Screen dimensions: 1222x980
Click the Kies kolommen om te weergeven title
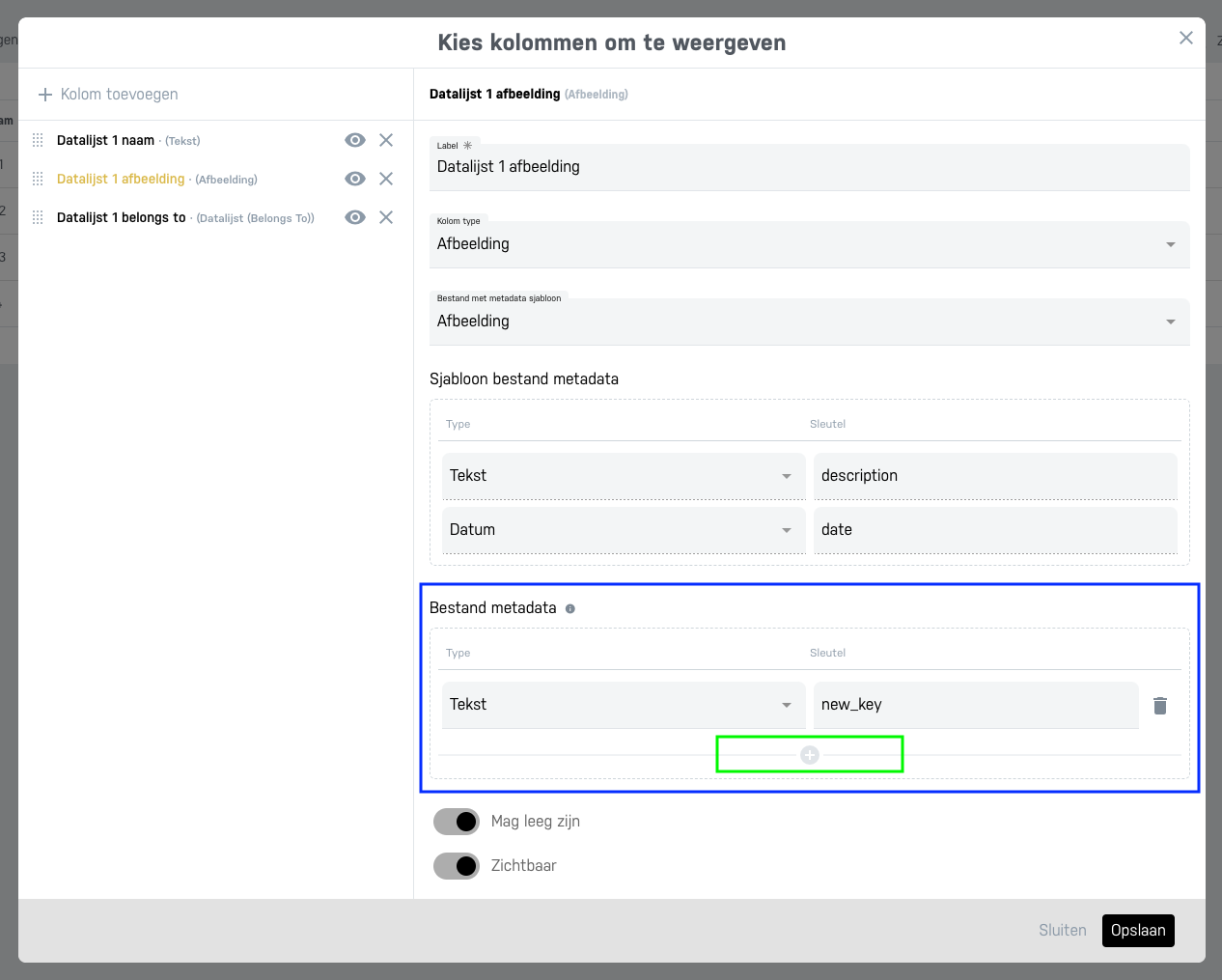(x=612, y=42)
